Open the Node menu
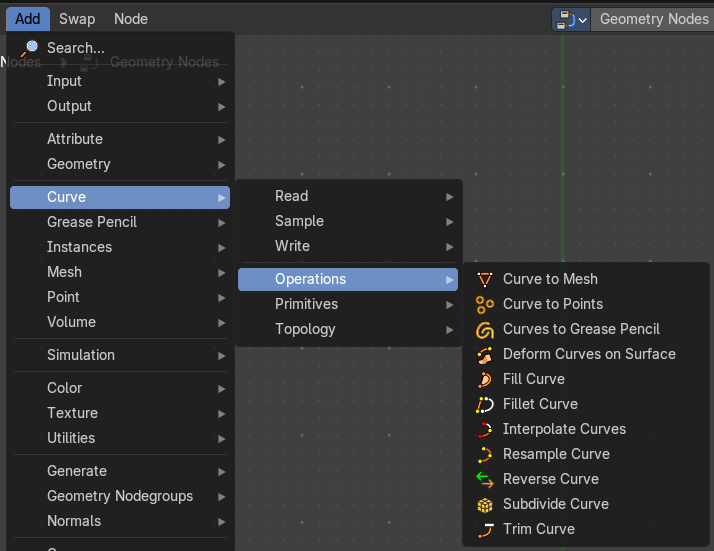 pyautogui.click(x=131, y=19)
